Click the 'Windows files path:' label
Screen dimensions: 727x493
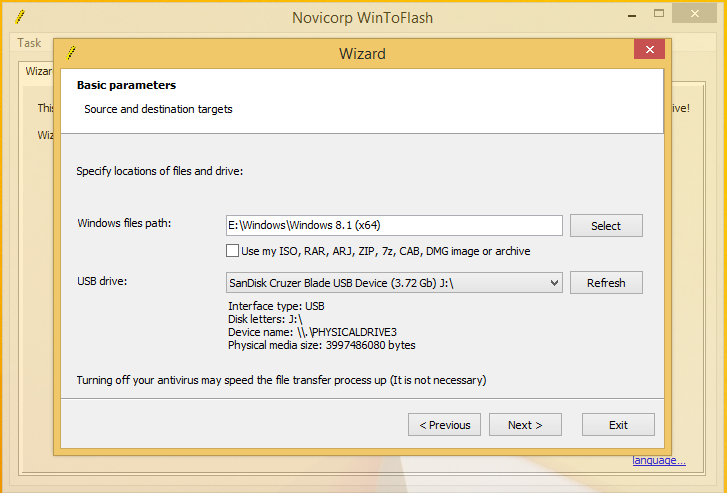(124, 223)
